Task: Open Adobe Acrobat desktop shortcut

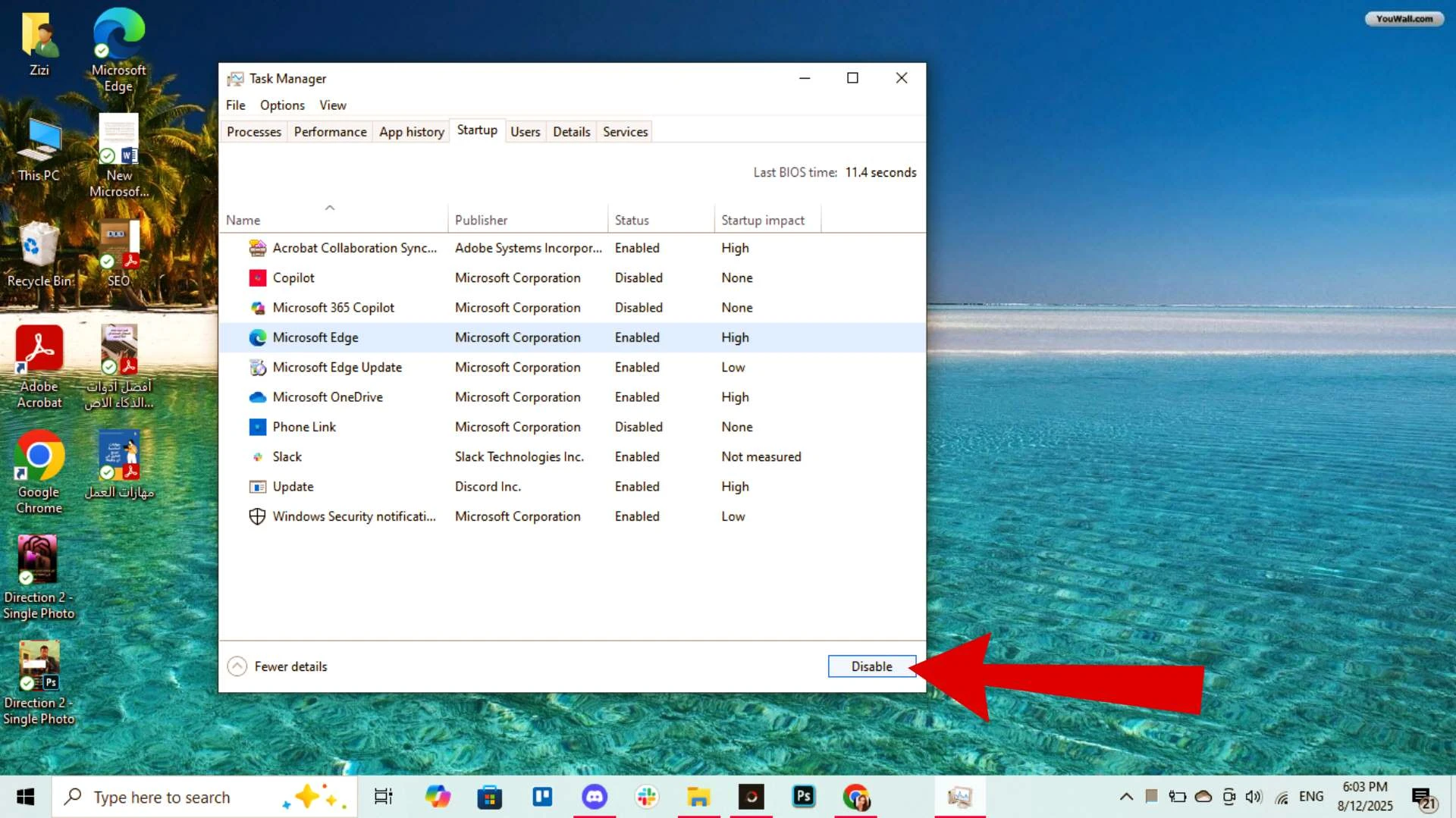Action: click(39, 368)
